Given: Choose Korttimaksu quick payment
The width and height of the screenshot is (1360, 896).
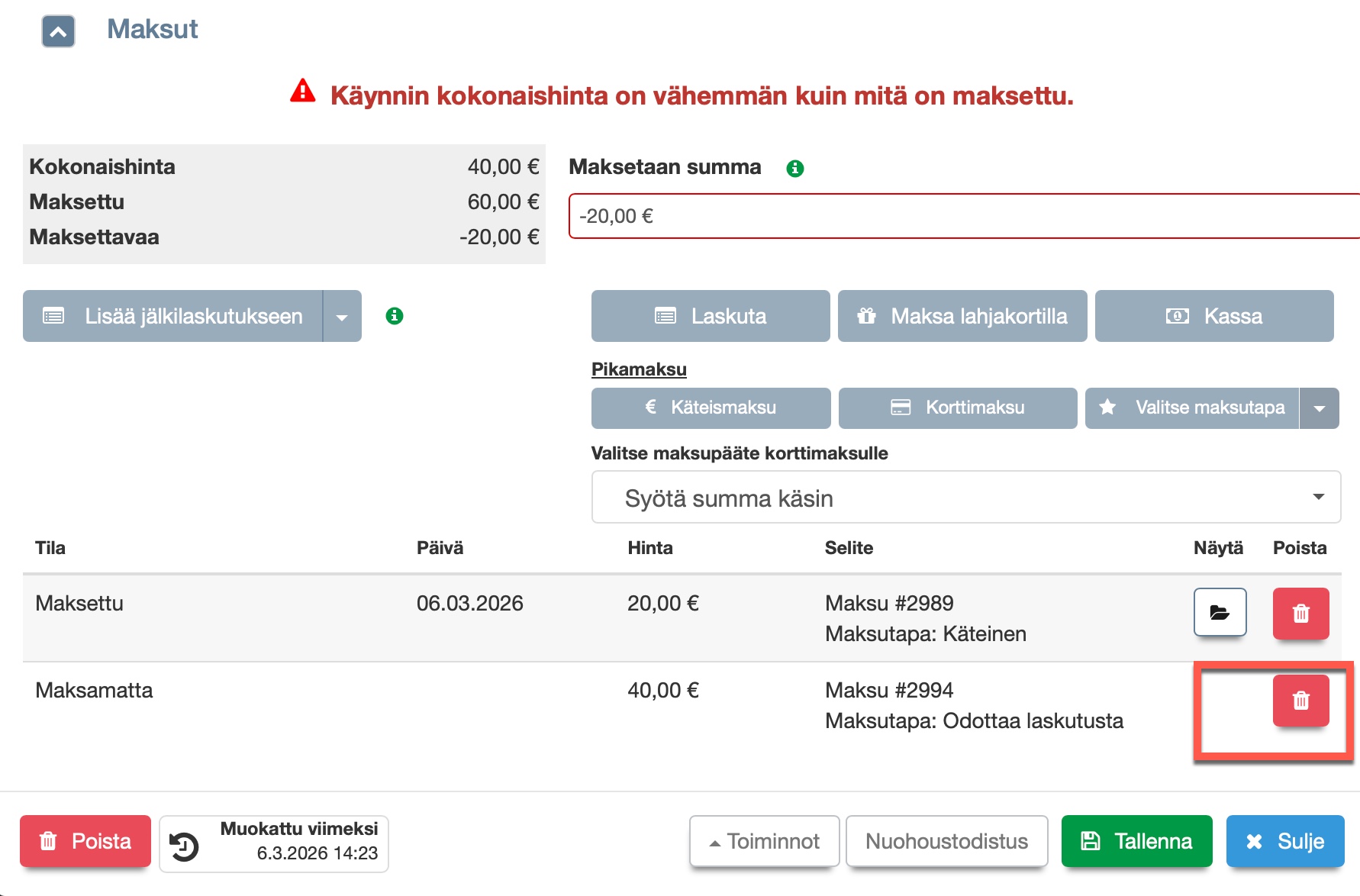Looking at the screenshot, I should pyautogui.click(x=957, y=408).
